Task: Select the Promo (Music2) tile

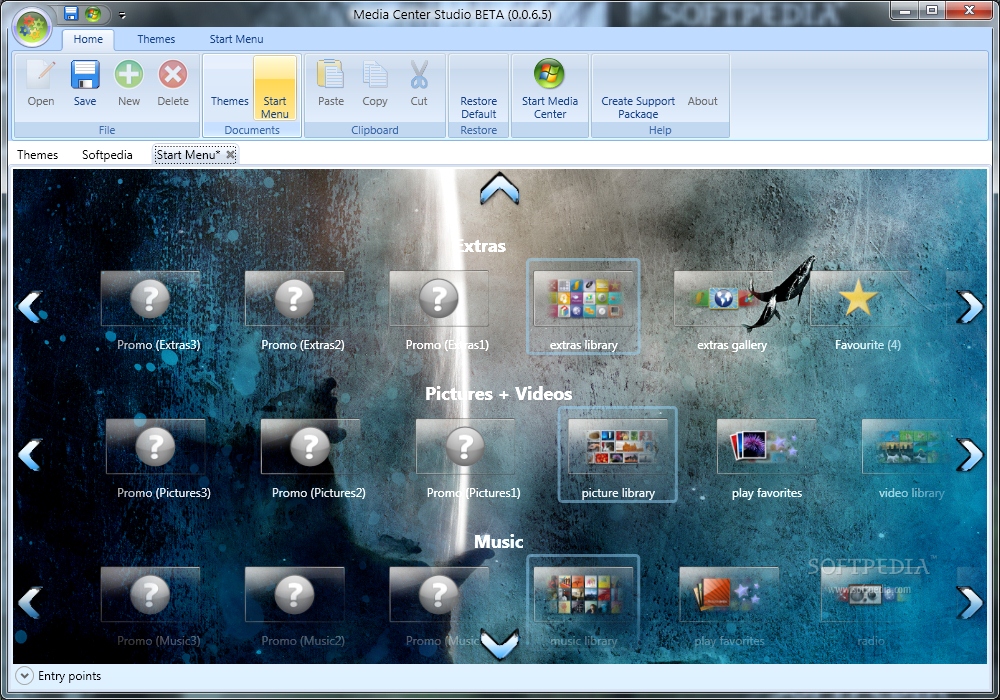Action: [x=295, y=607]
